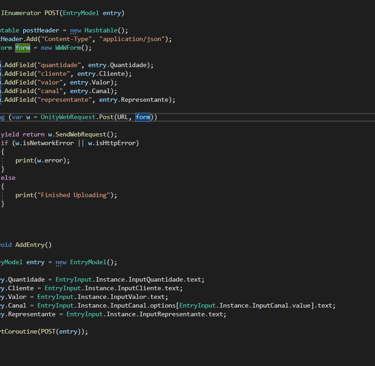Viewport: 375px width, 366px height.
Task: Click the EntryModel parameter type in POST signature
Action: [81, 13]
